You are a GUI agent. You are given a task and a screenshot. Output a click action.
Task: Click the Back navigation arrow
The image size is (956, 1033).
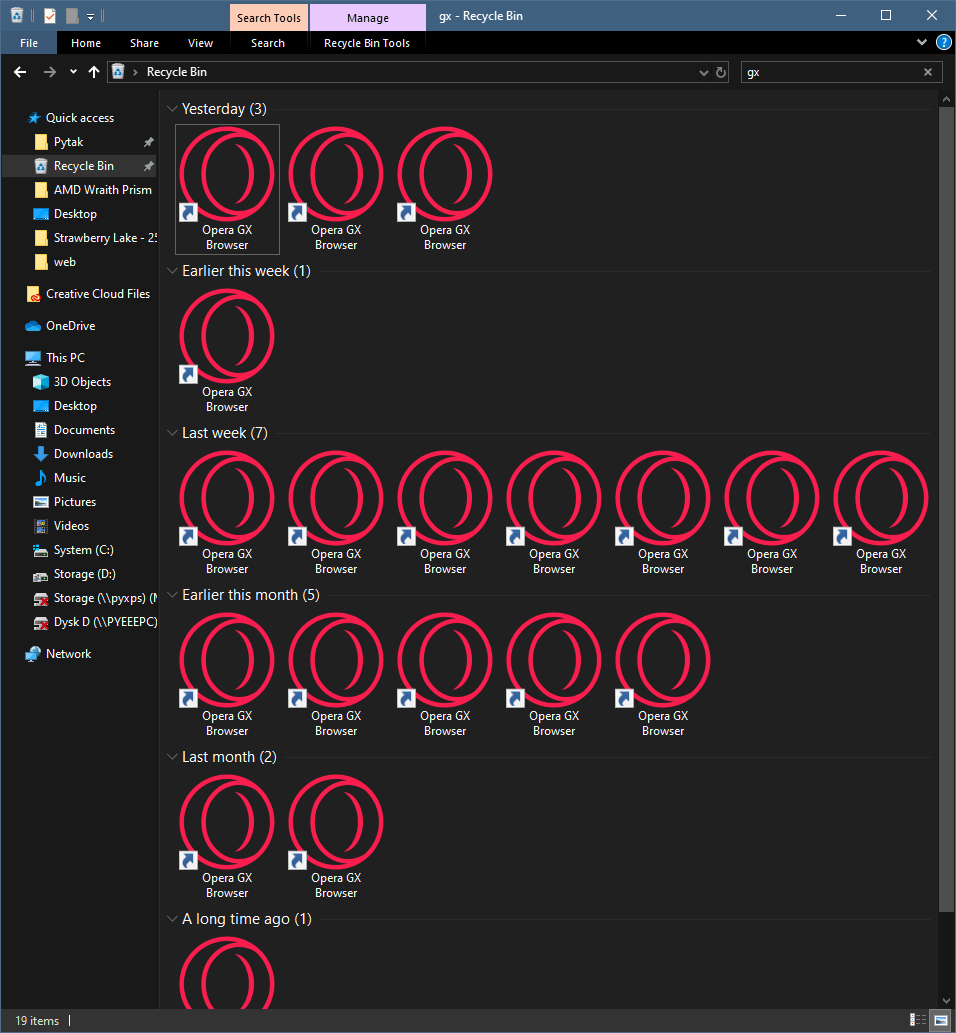pyautogui.click(x=20, y=72)
